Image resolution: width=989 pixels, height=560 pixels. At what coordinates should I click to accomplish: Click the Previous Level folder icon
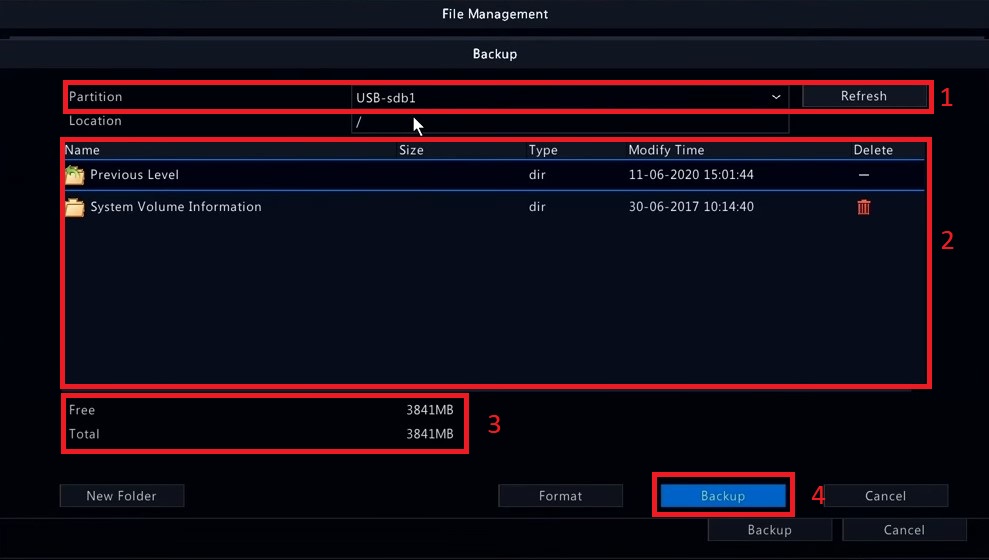[74, 175]
